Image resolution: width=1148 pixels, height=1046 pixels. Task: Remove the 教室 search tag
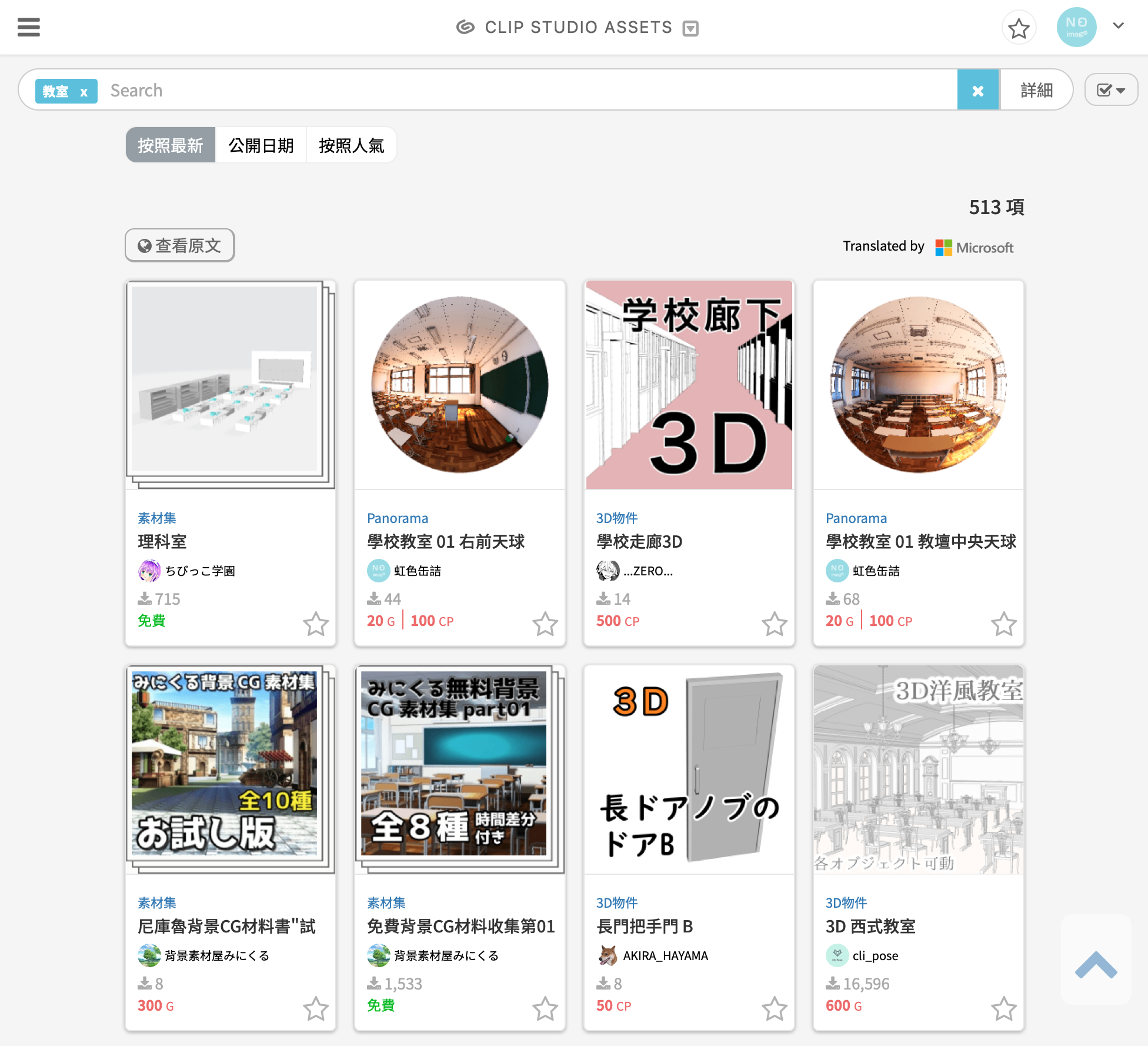point(84,92)
